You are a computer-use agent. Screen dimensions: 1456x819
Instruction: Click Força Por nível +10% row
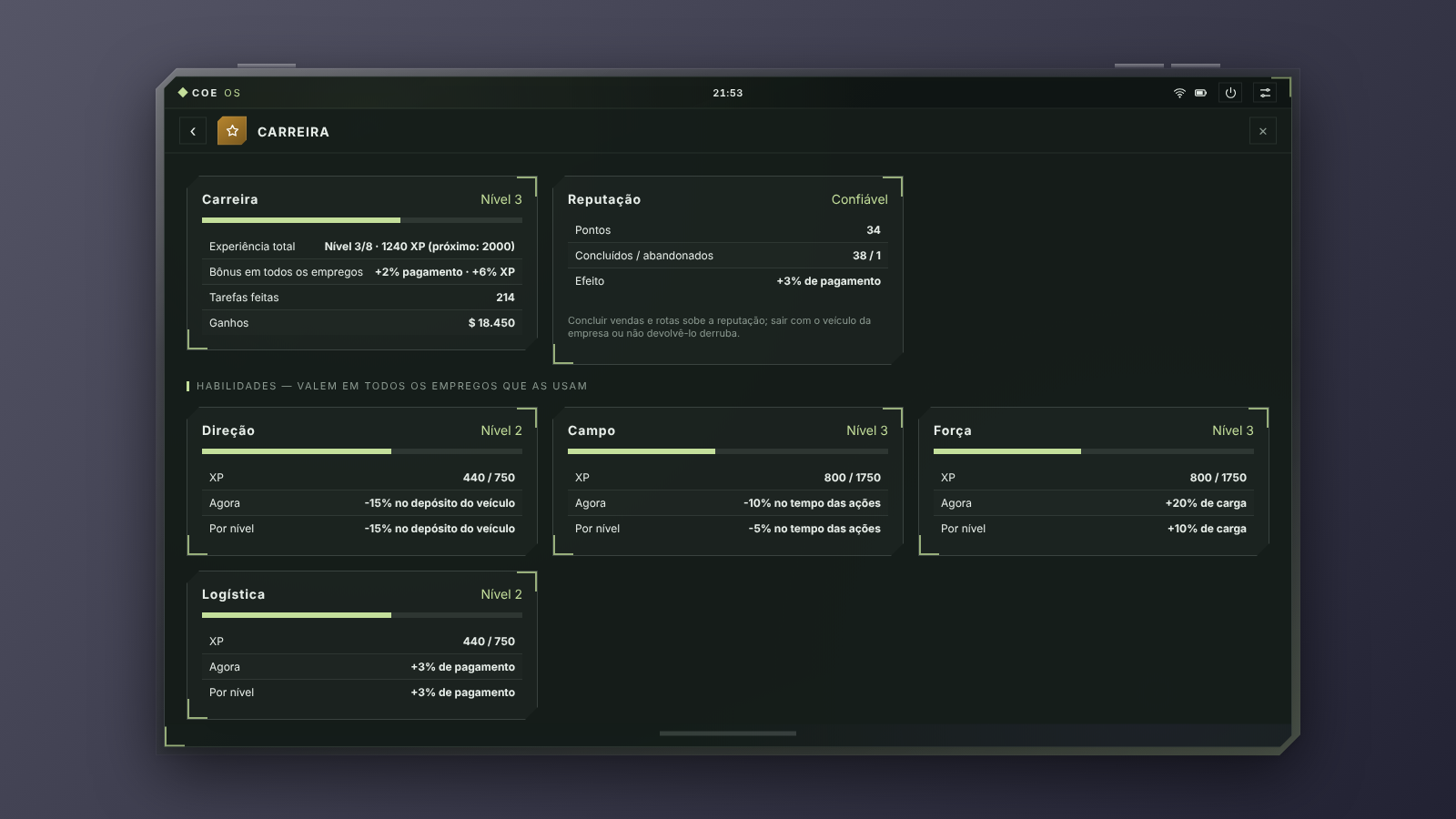tap(1094, 529)
